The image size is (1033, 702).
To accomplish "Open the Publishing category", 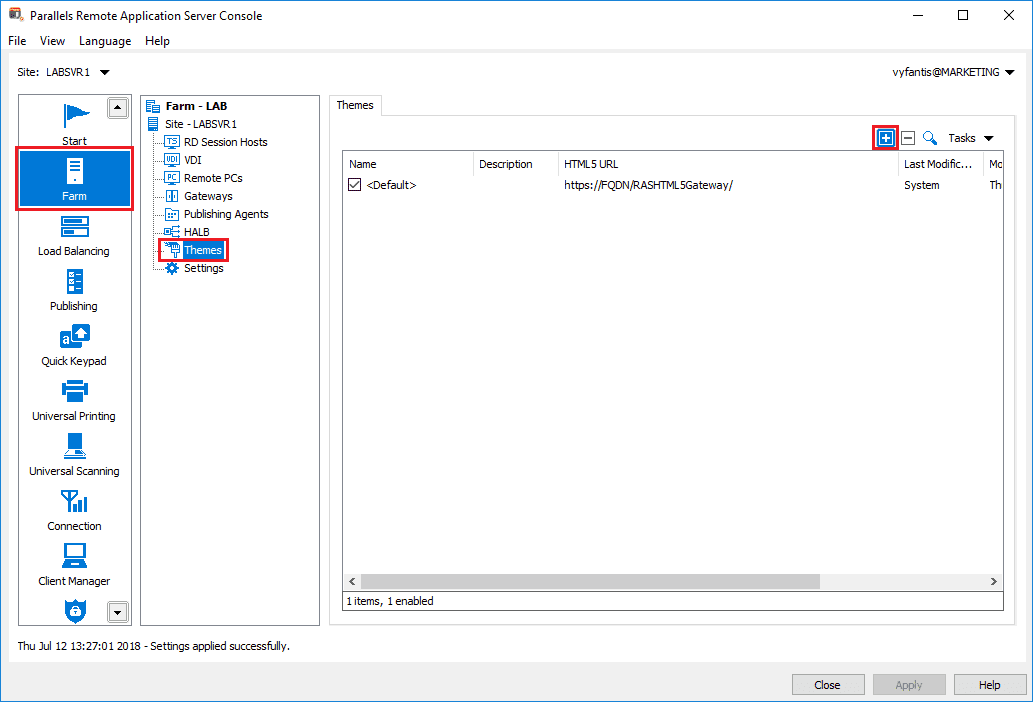I will (74, 291).
